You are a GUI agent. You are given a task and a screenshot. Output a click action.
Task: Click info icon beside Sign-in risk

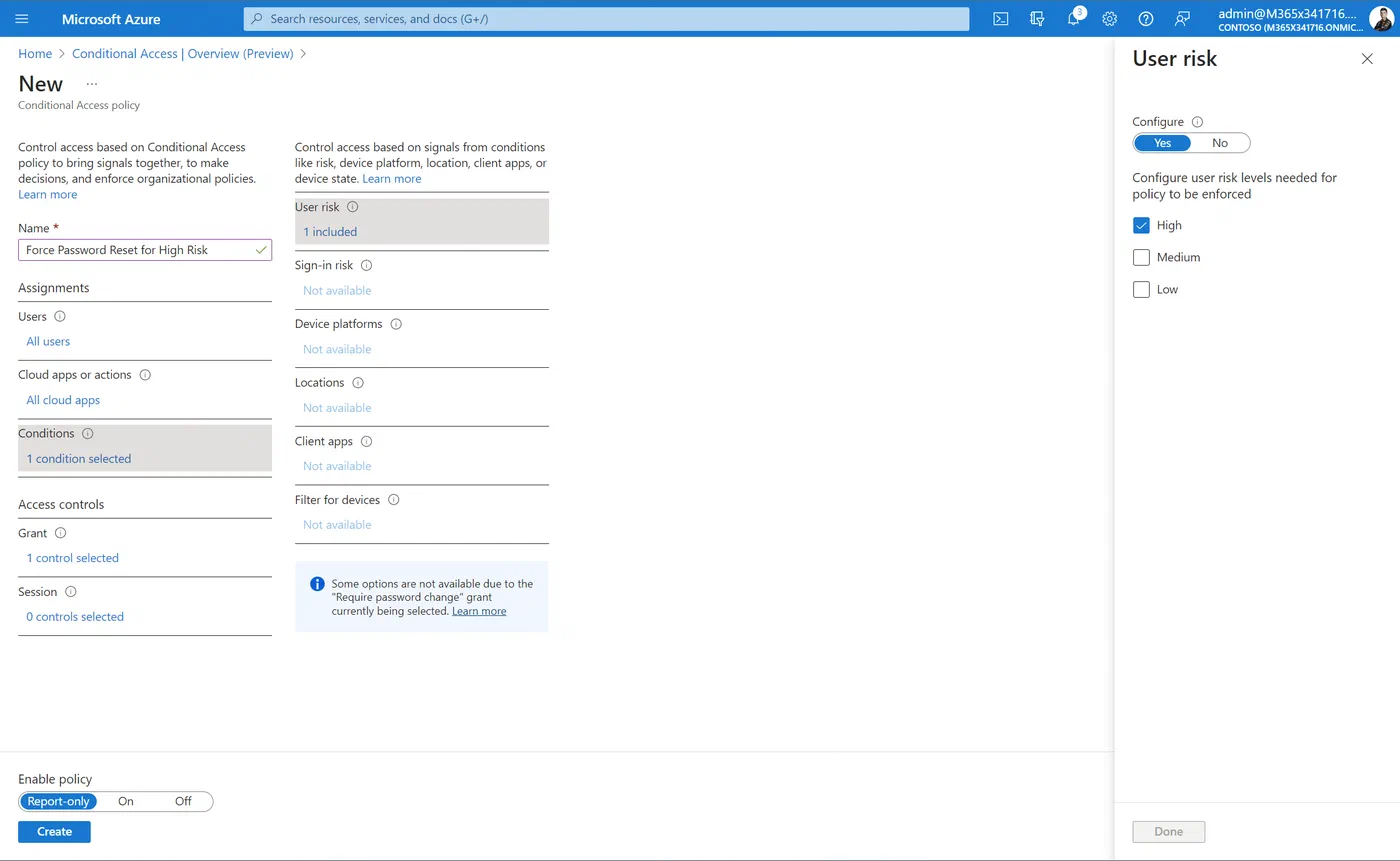click(366, 266)
